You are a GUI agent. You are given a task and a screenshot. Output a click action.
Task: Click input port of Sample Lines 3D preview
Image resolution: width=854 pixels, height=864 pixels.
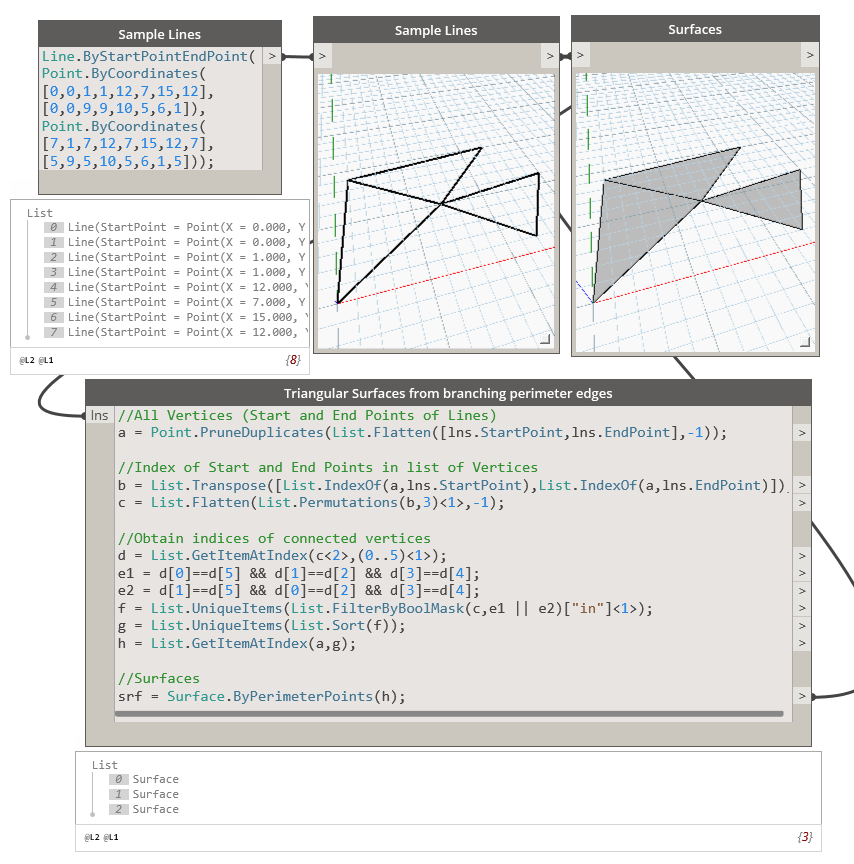[324, 56]
